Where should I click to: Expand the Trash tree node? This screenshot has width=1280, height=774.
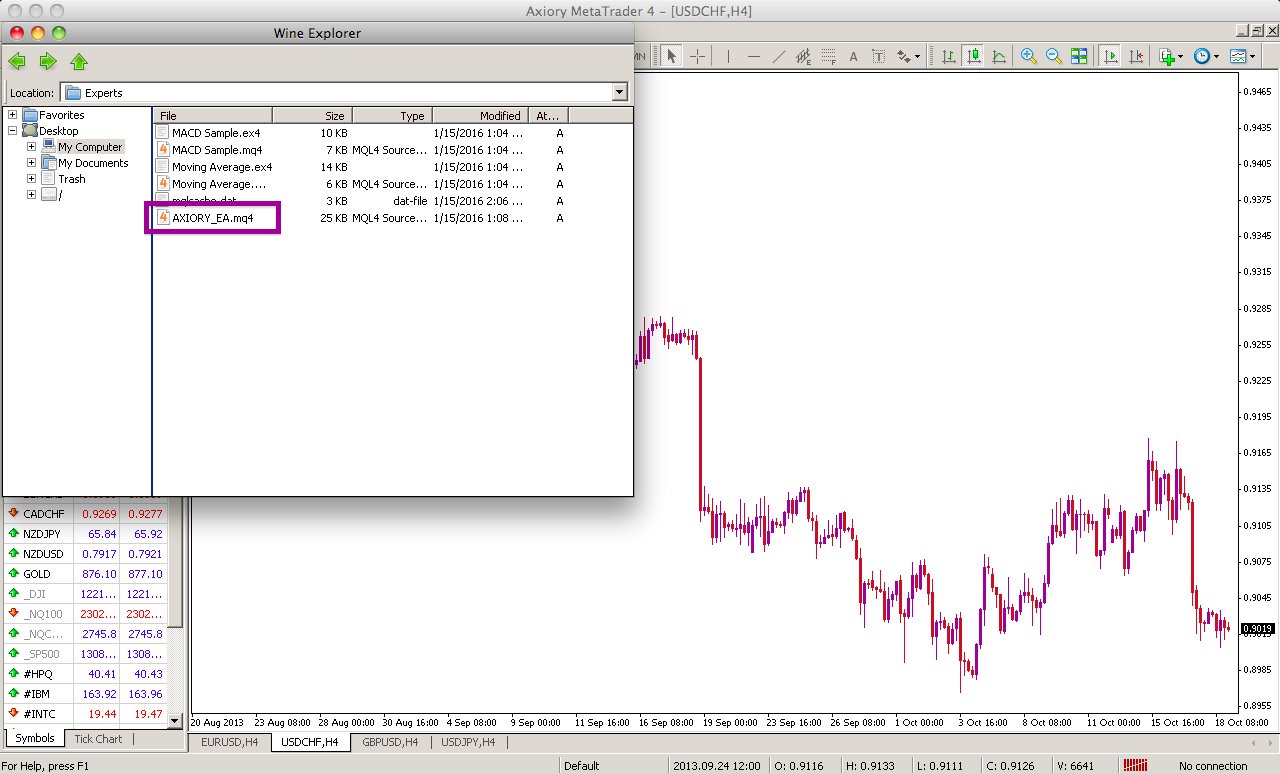pyautogui.click(x=31, y=179)
